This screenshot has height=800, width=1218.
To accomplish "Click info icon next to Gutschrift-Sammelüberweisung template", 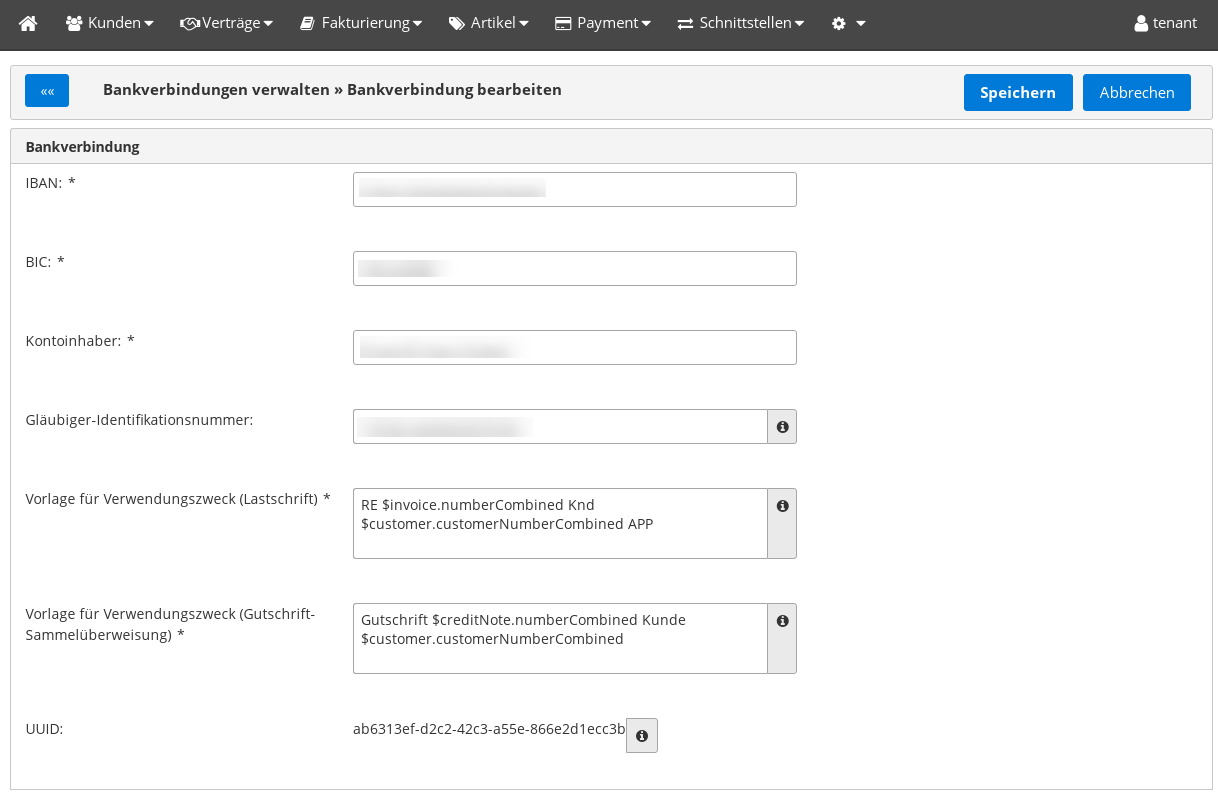I will click(x=782, y=622).
